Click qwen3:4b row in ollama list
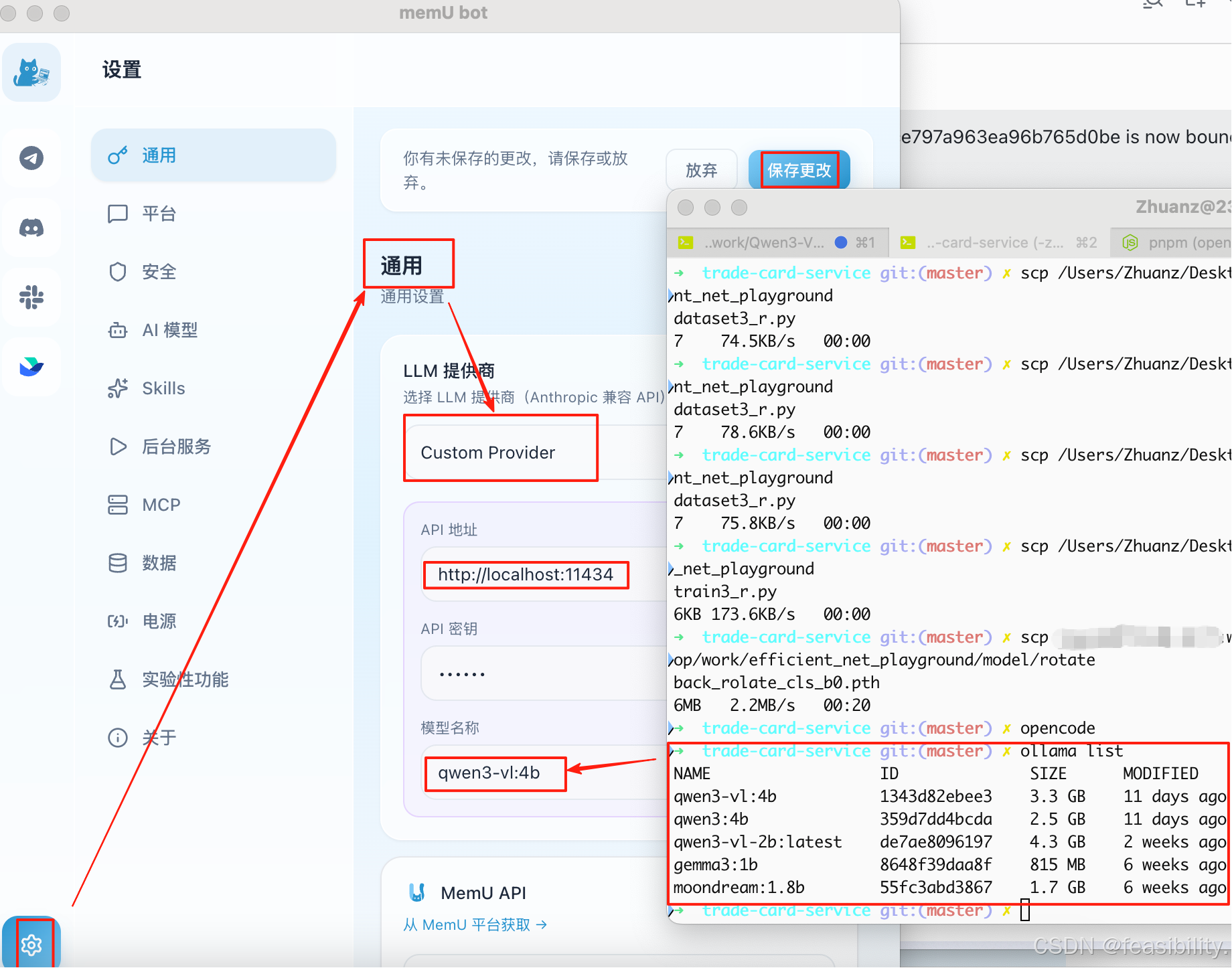 (949, 819)
